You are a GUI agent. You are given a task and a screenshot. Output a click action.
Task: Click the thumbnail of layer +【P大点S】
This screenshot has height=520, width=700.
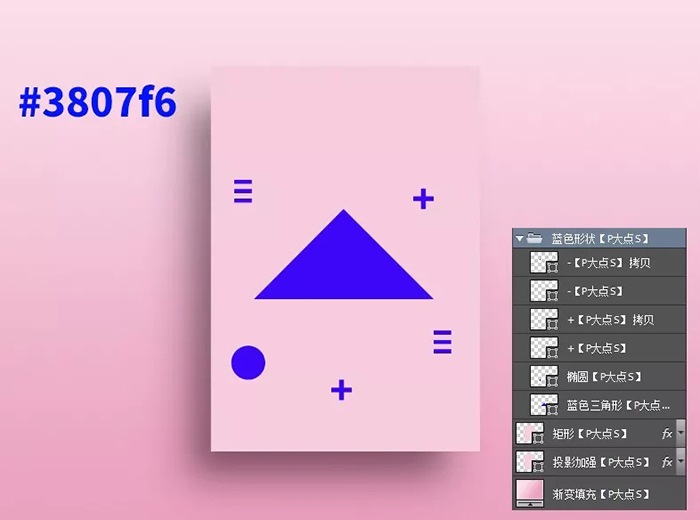(x=544, y=348)
